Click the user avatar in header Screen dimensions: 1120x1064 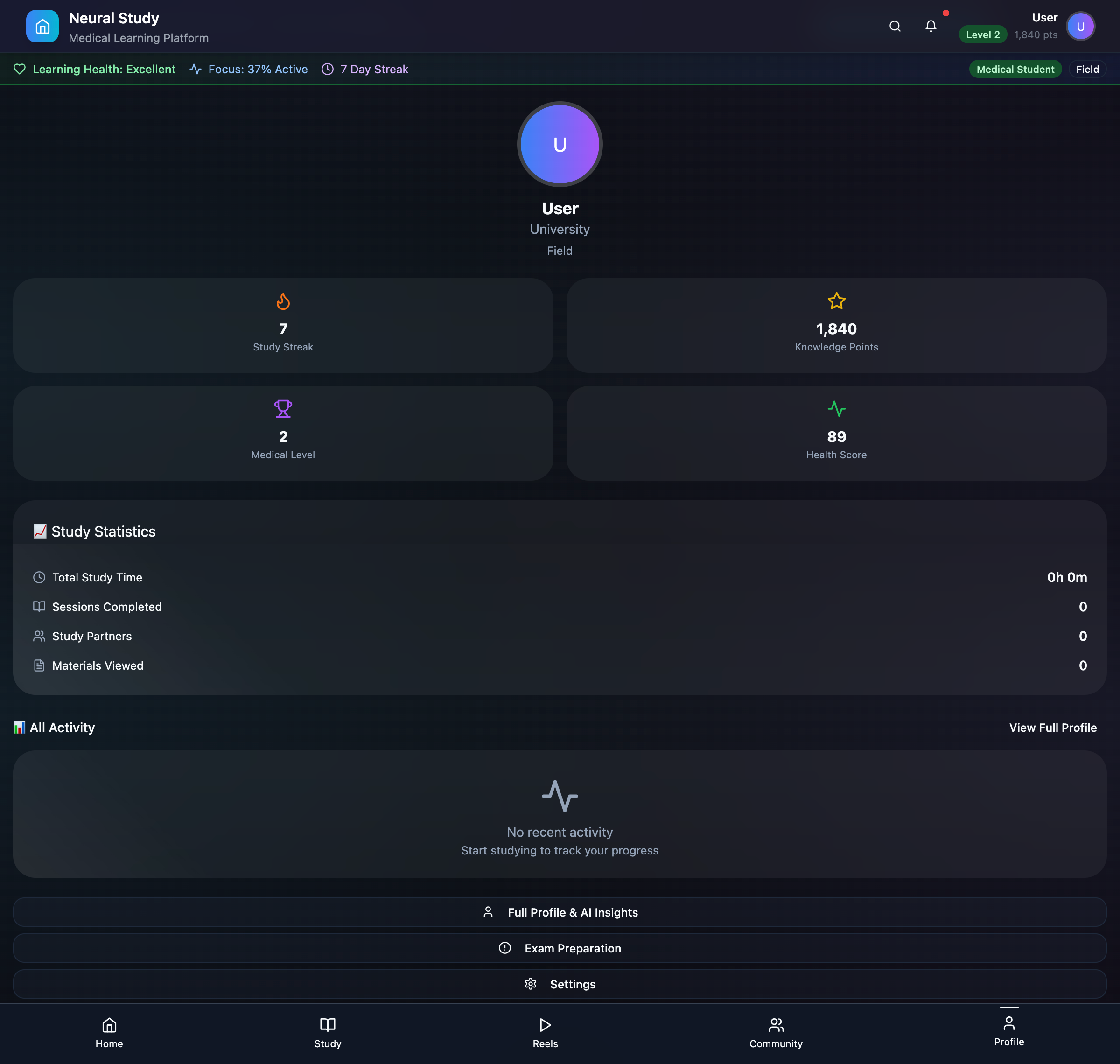pyautogui.click(x=1080, y=27)
